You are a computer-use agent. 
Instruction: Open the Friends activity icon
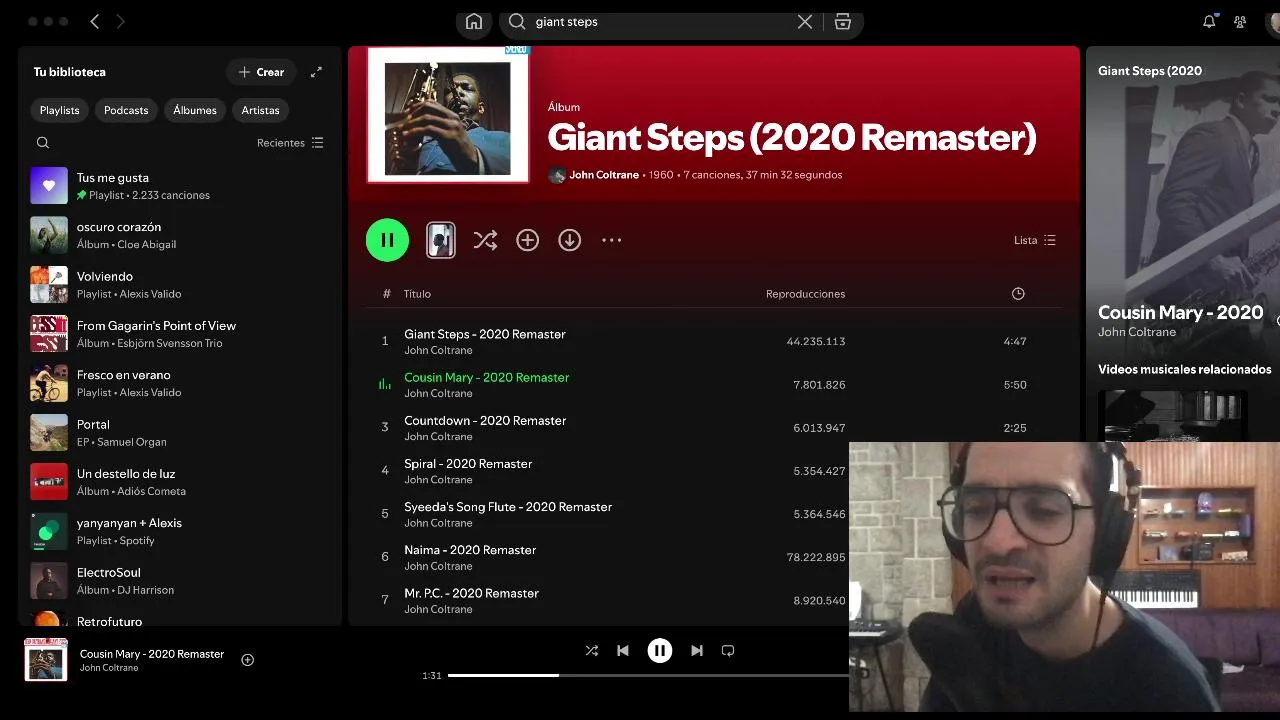(x=1240, y=21)
